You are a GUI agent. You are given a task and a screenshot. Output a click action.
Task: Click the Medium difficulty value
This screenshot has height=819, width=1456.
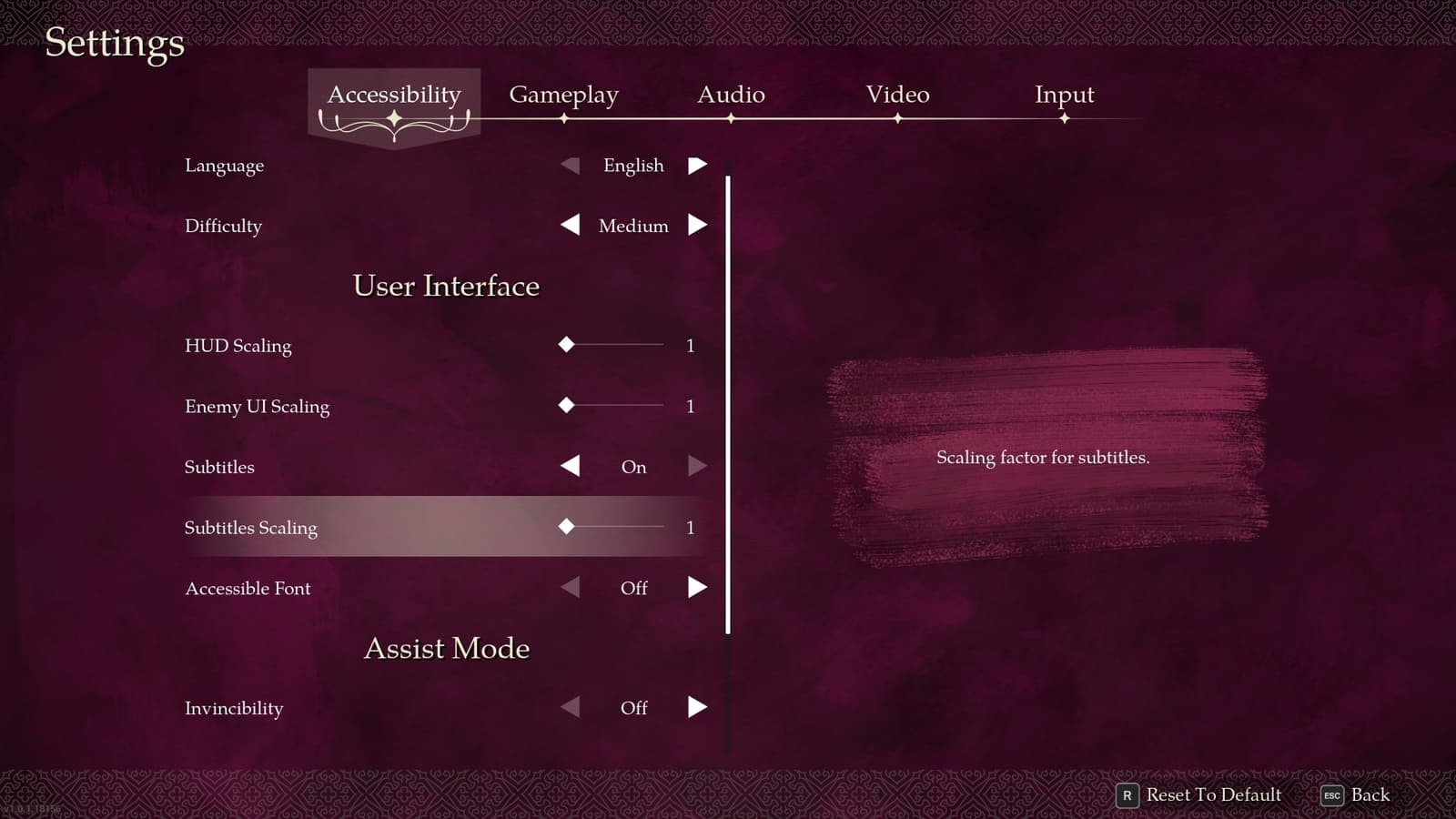(x=633, y=226)
